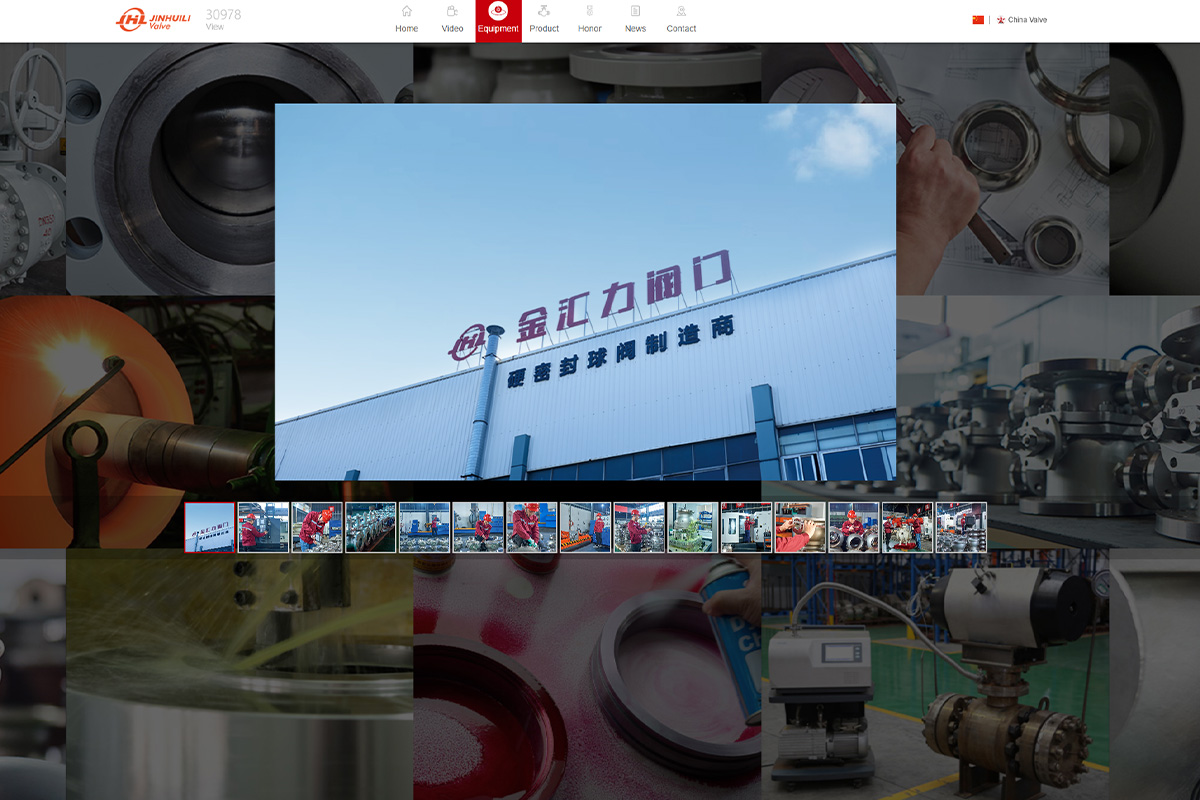Viewport: 1200px width, 800px height.
Task: Select the second thumbnail in the strip
Action: pyautogui.click(x=263, y=527)
